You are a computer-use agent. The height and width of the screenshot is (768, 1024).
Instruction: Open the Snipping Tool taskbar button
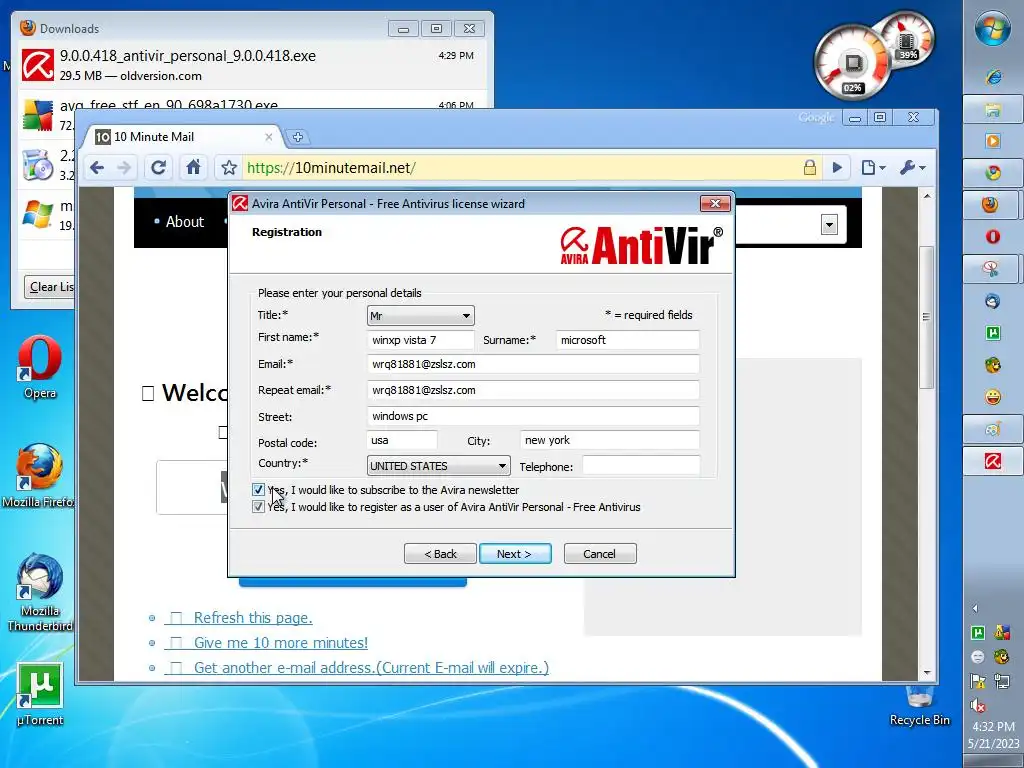(991, 268)
